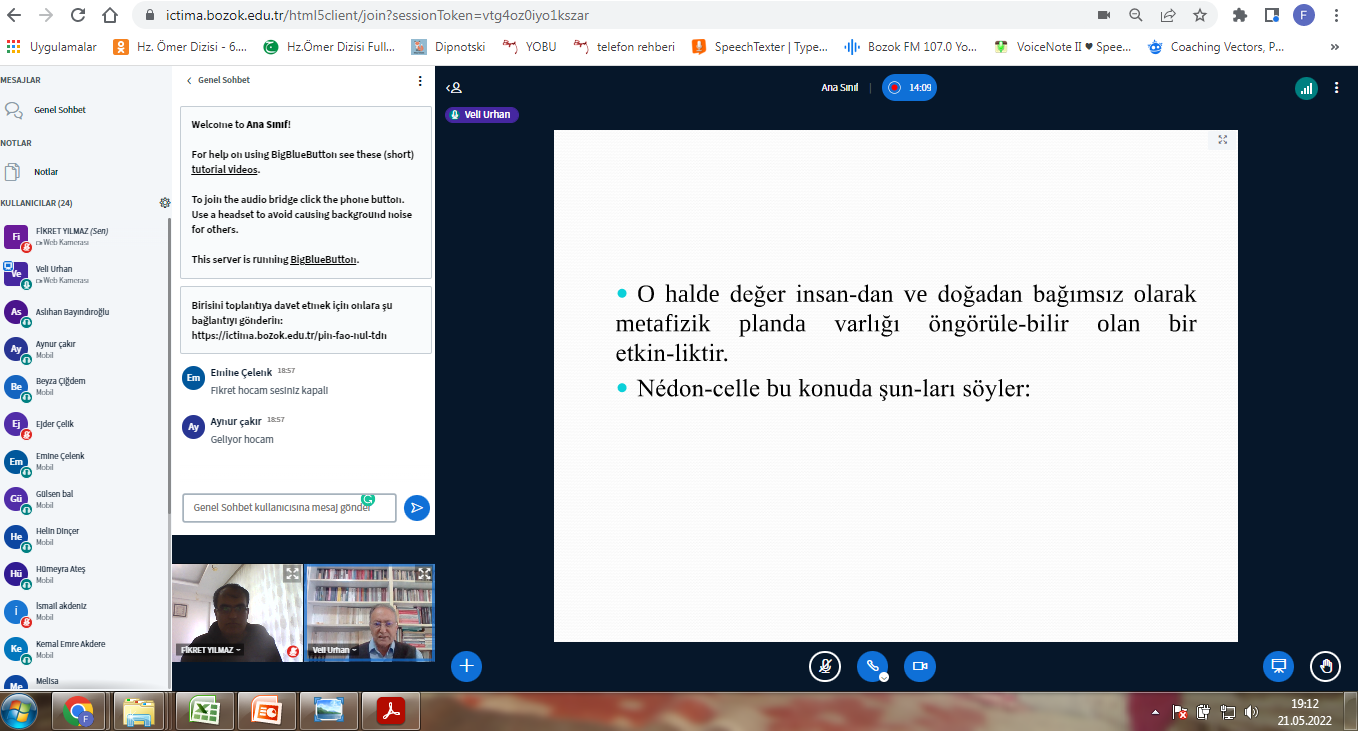Open the chat options three-dot menu
This screenshot has width=1358, height=731.
[x=420, y=81]
